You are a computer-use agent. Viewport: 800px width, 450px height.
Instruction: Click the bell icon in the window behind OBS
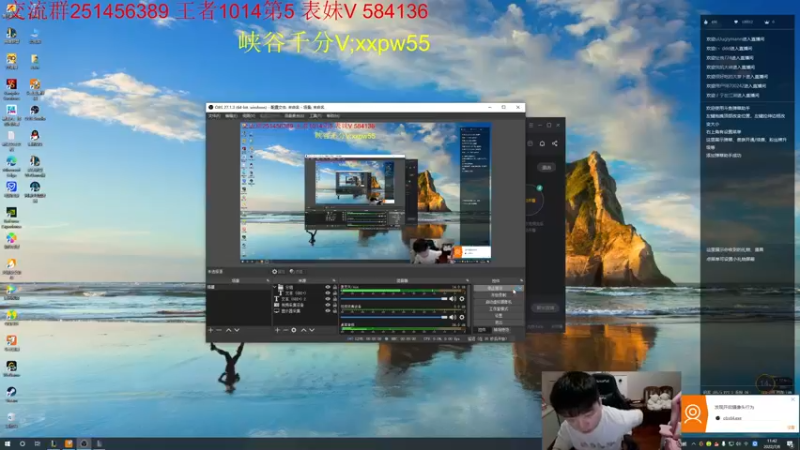542,144
